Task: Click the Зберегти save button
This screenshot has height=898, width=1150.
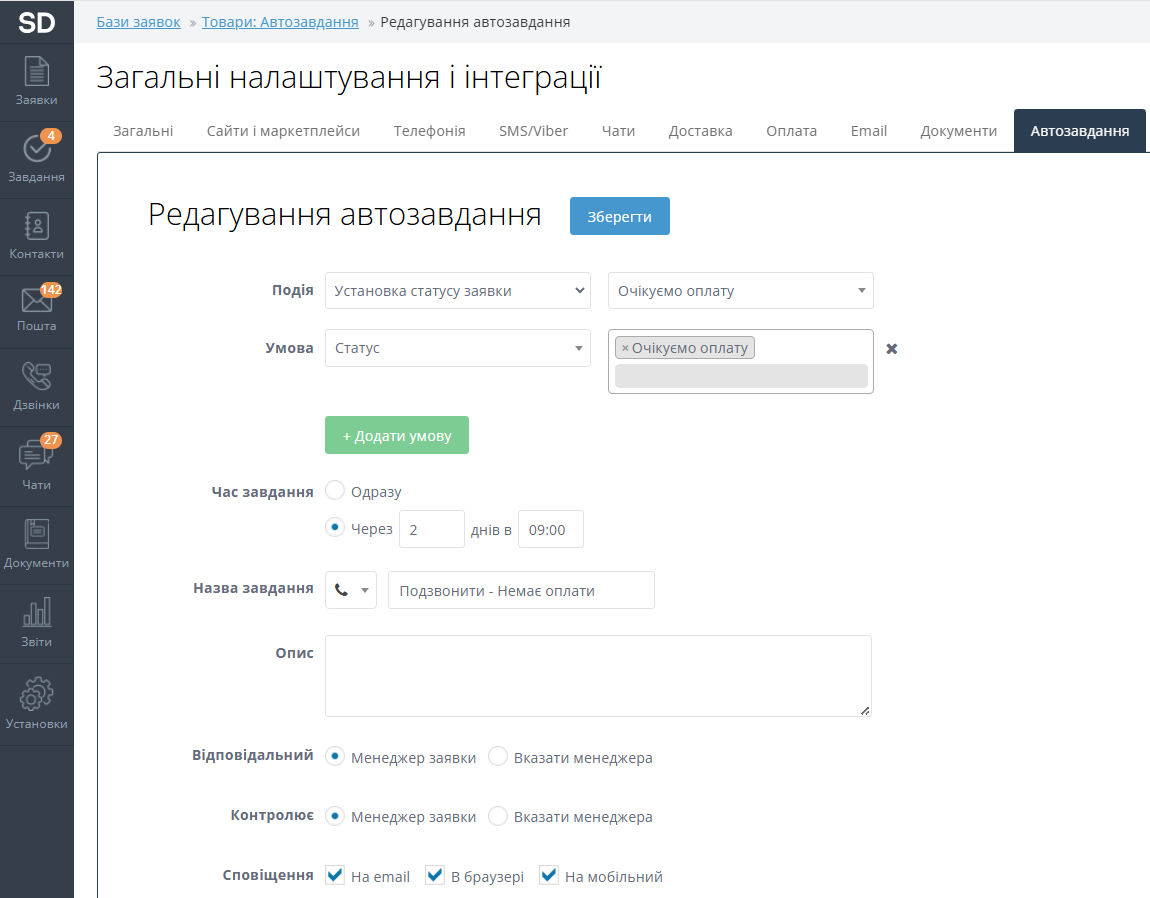Action: point(619,216)
